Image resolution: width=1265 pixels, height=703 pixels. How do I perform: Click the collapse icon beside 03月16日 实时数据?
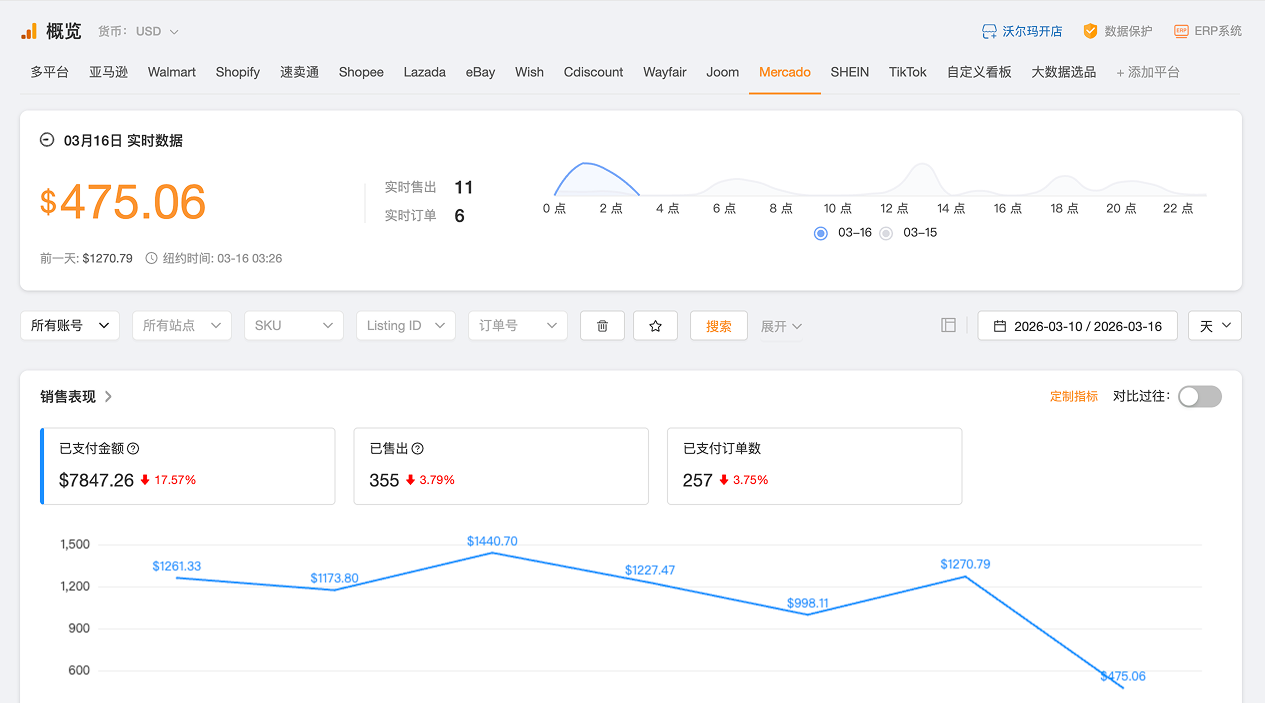(x=47, y=140)
